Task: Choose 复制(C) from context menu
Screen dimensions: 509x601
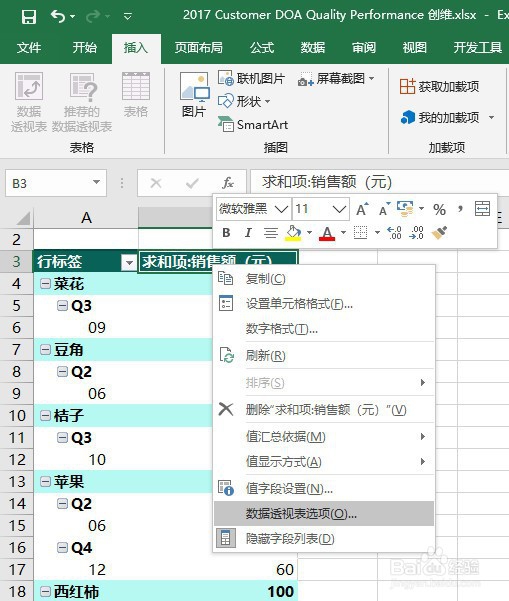Action: click(324, 279)
